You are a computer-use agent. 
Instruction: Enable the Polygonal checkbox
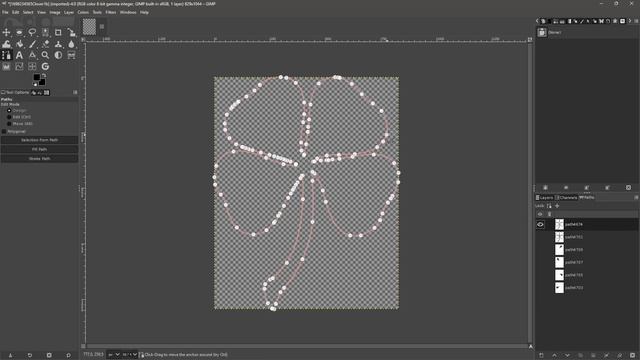coord(4,131)
